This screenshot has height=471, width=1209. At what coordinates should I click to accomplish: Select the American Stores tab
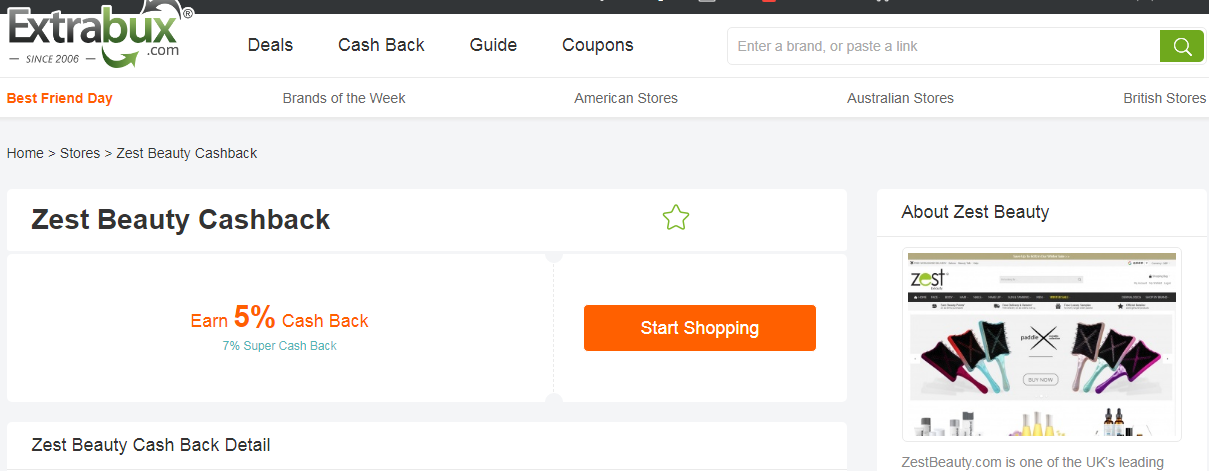(x=626, y=98)
